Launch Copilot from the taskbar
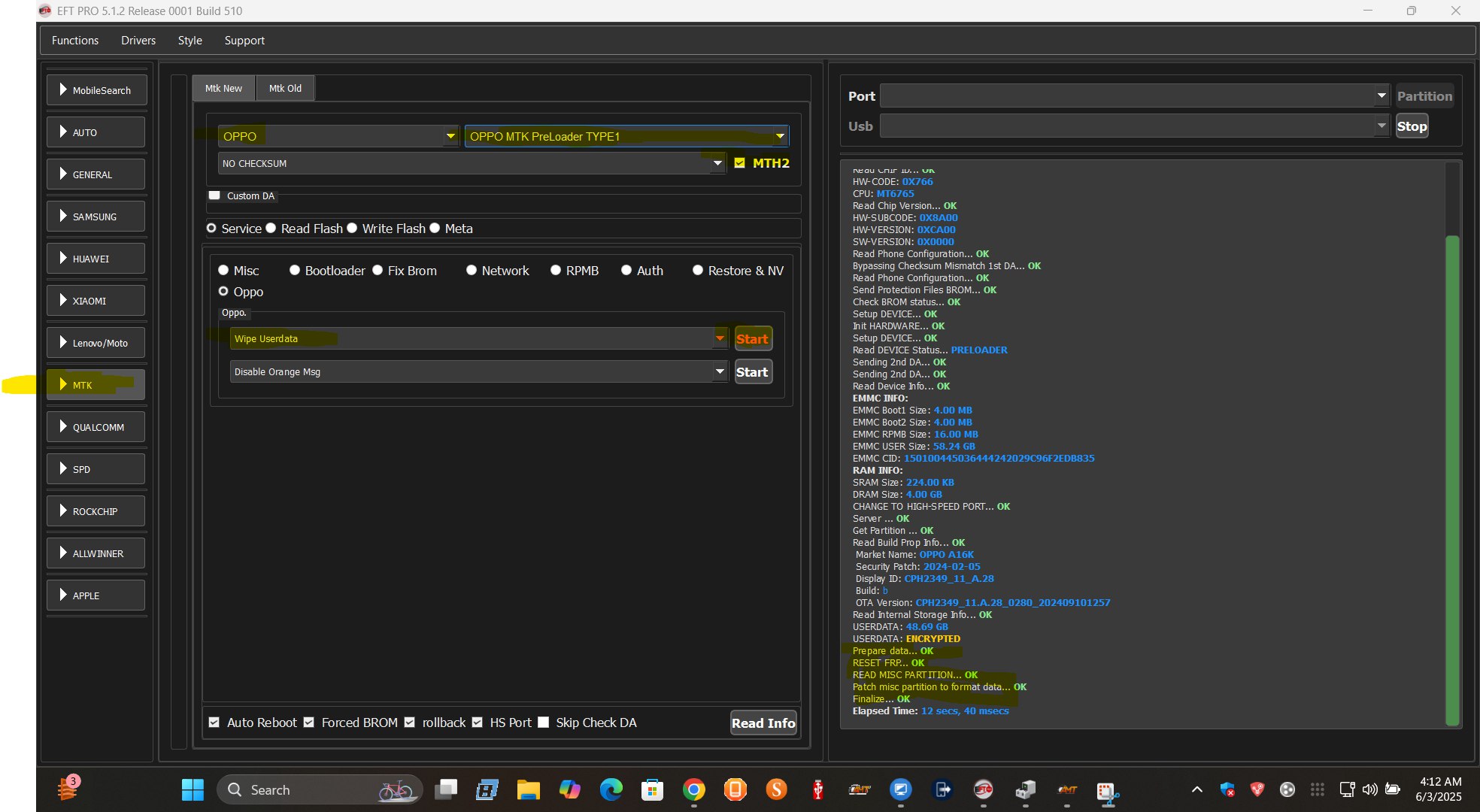Image resolution: width=1480 pixels, height=812 pixels. click(569, 789)
